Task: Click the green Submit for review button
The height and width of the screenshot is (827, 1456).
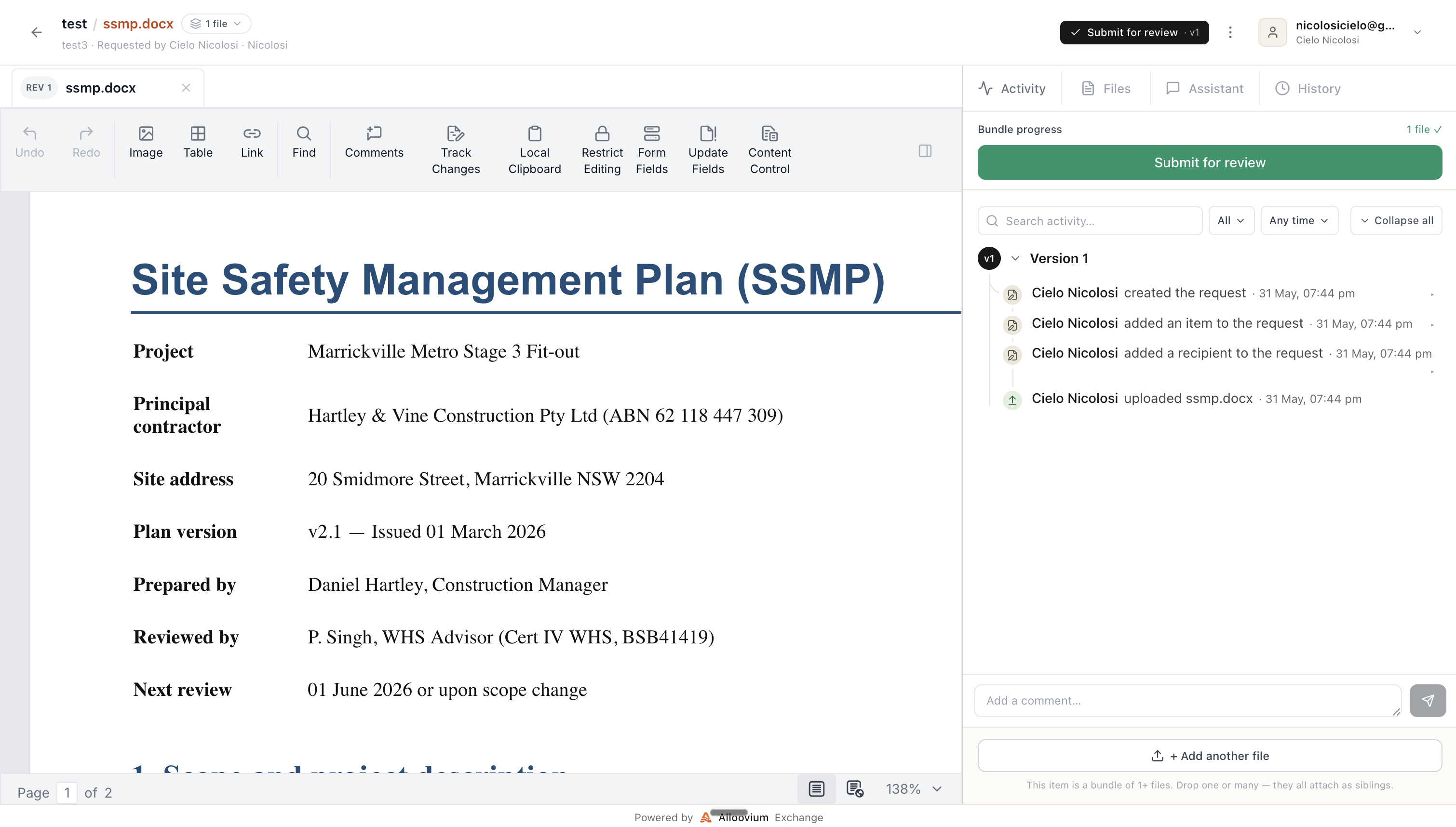Action: (1210, 162)
